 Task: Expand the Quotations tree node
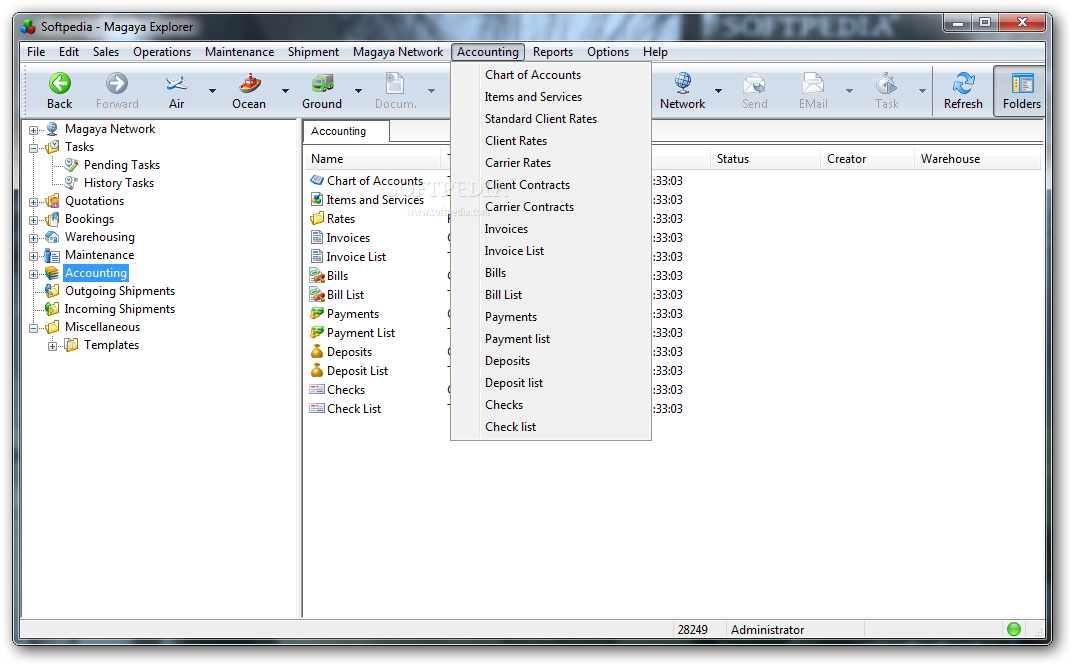33,202
